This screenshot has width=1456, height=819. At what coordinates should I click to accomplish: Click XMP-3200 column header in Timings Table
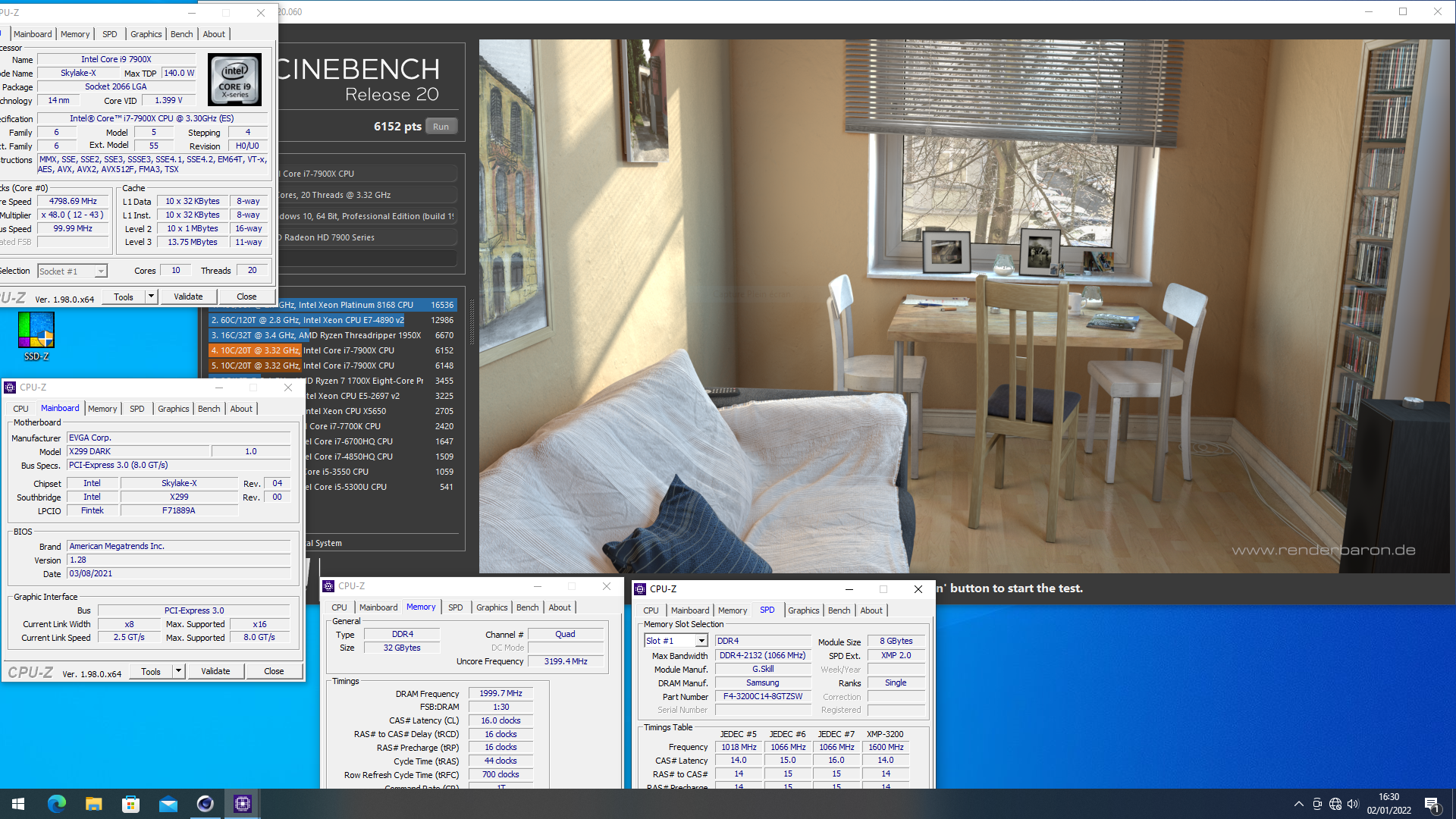[x=885, y=734]
